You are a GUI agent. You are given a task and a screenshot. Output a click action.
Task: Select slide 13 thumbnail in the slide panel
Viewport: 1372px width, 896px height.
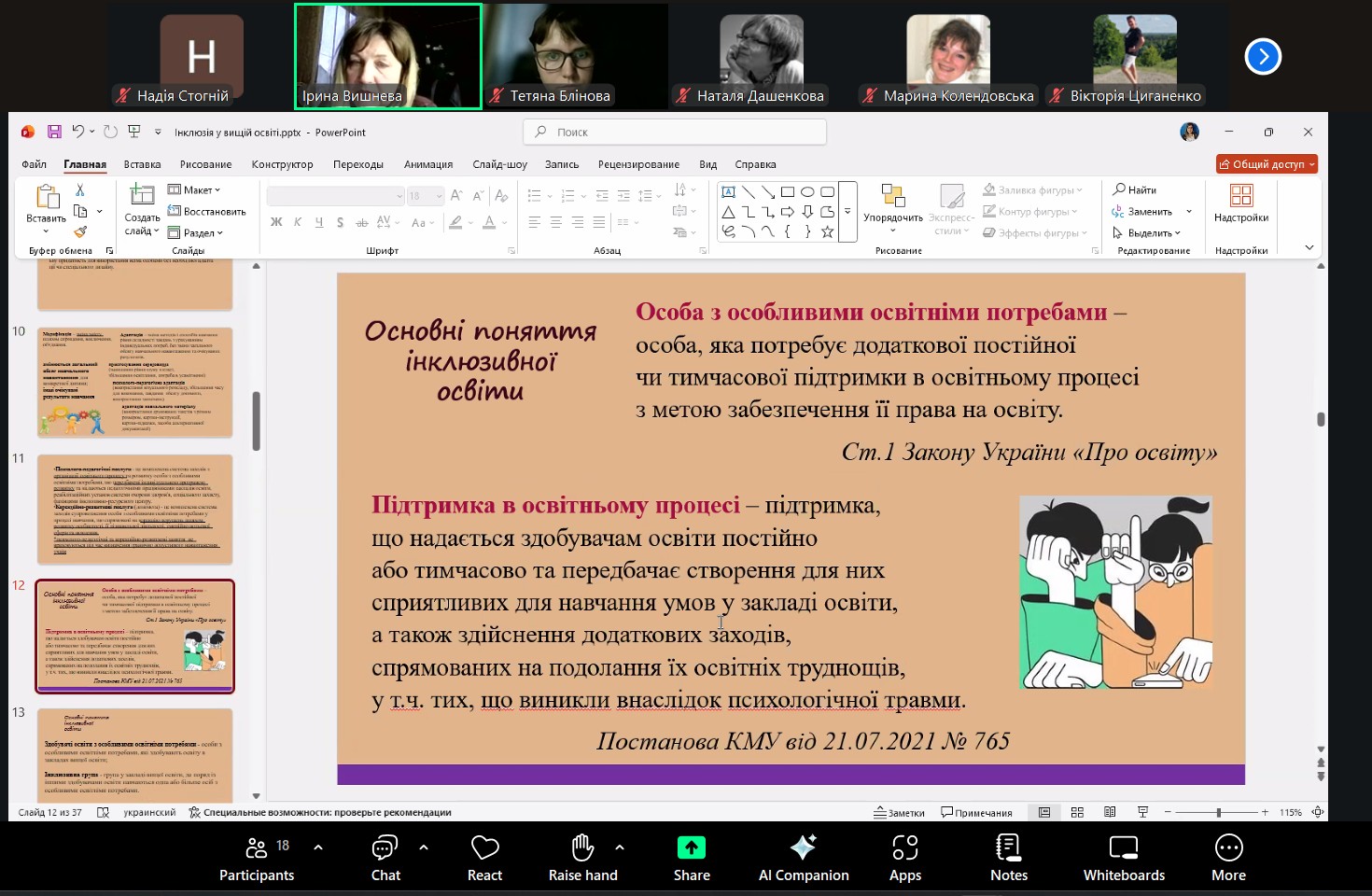(x=134, y=756)
